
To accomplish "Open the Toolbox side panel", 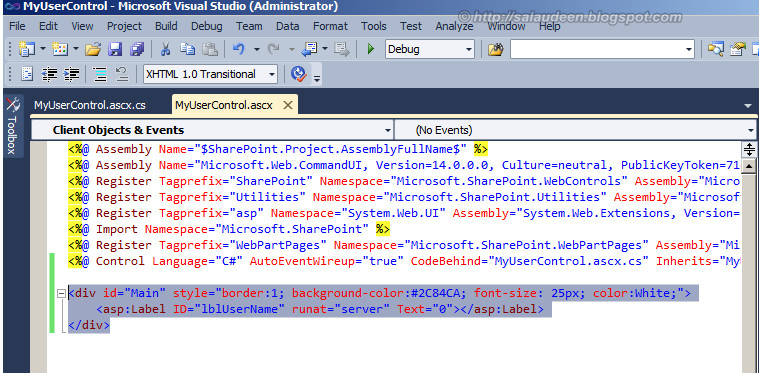I will pyautogui.click(x=12, y=125).
